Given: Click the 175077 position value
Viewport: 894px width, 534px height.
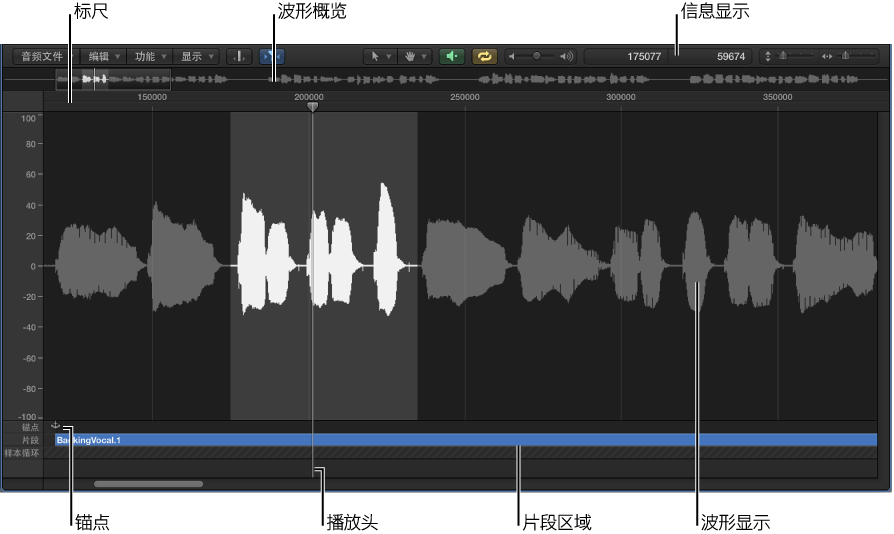Looking at the screenshot, I should pos(643,56).
